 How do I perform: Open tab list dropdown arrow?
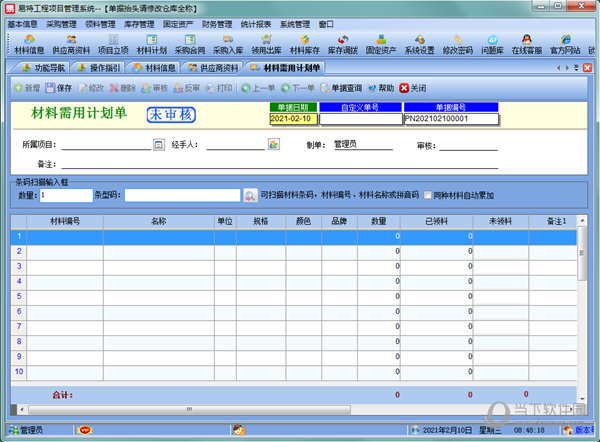pyautogui.click(x=576, y=68)
